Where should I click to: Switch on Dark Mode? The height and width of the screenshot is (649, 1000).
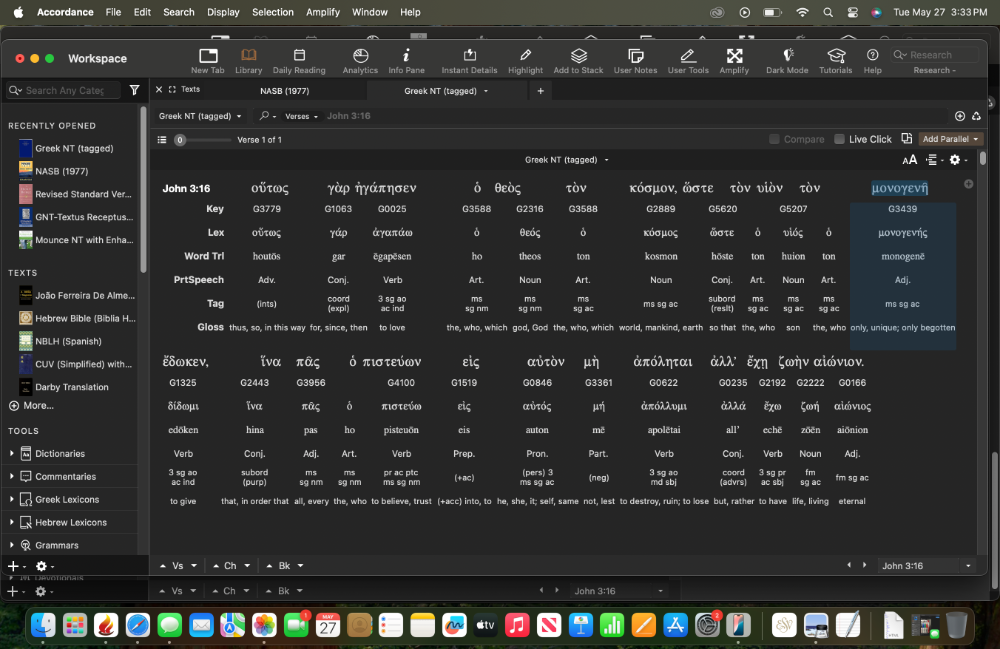[787, 61]
